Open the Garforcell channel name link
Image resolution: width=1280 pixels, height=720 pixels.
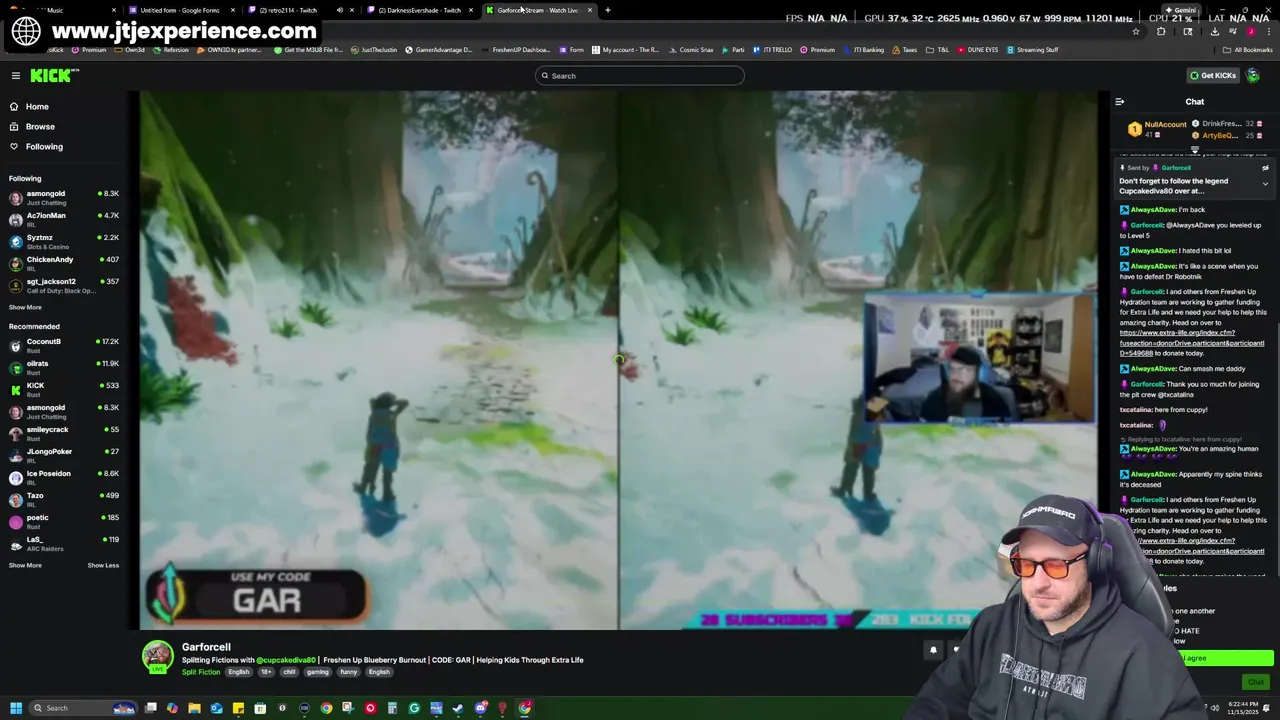(206, 647)
